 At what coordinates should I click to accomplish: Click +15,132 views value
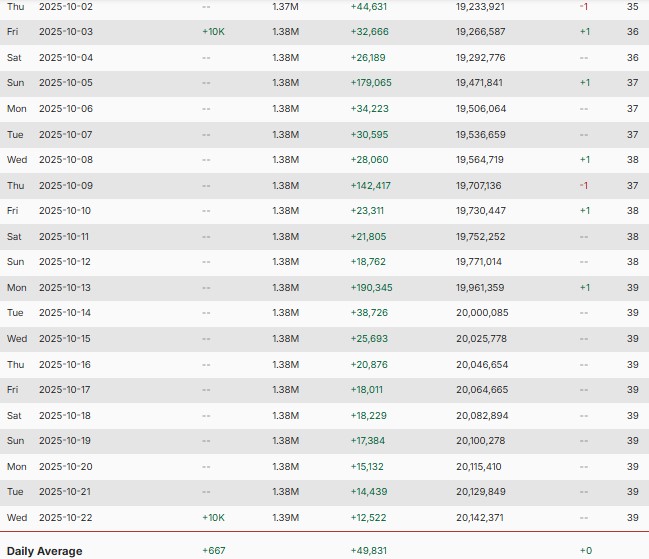coord(367,467)
